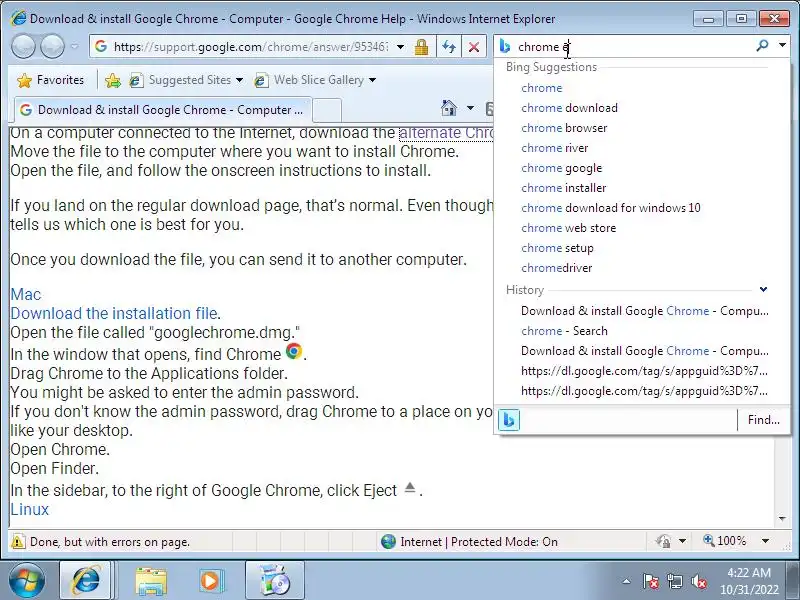Click the Back navigation button
Viewport: 800px width, 600px height.
pyautogui.click(x=23, y=46)
